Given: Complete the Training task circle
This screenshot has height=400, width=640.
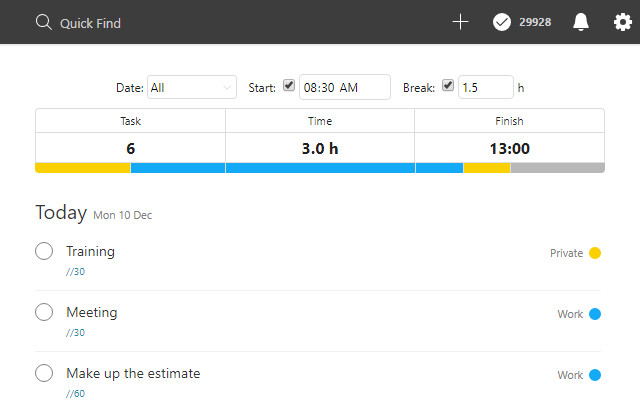Looking at the screenshot, I should click(x=44, y=251).
